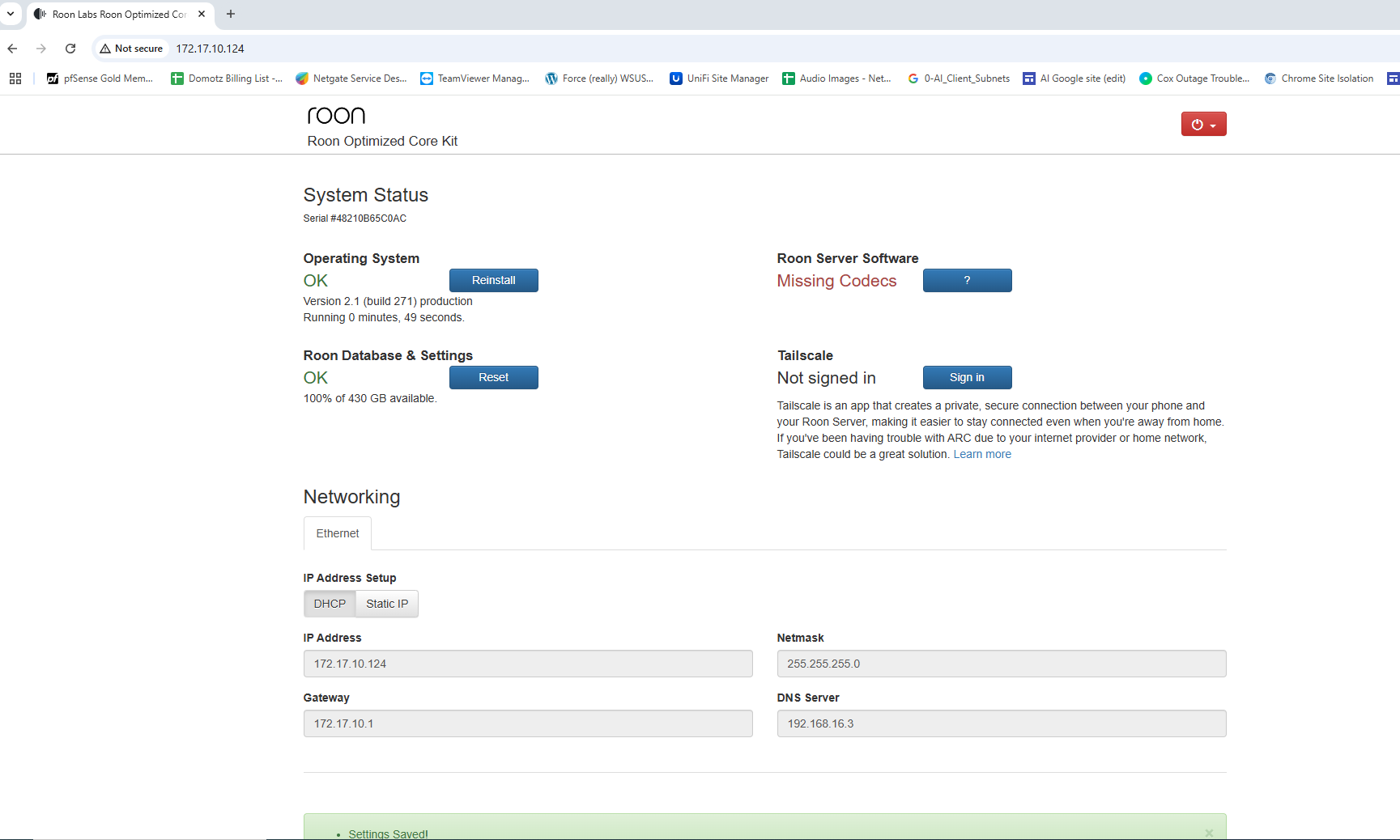Viewport: 1400px width, 840px height.
Task: Click the roon logo
Action: 336,116
